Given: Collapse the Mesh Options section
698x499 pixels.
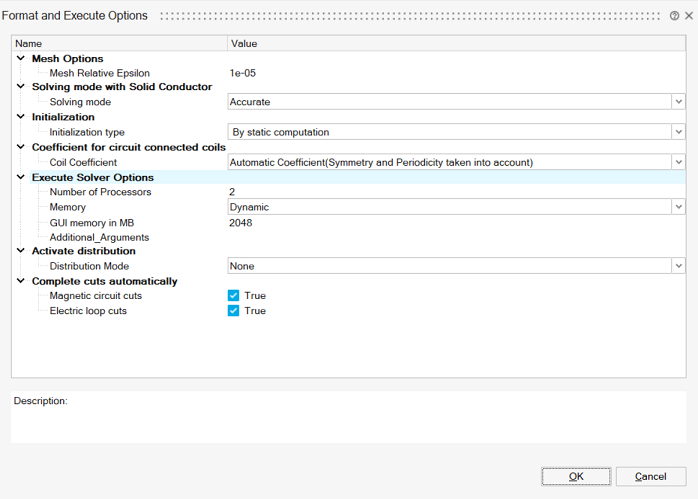Looking at the screenshot, I should pyautogui.click(x=20, y=59).
